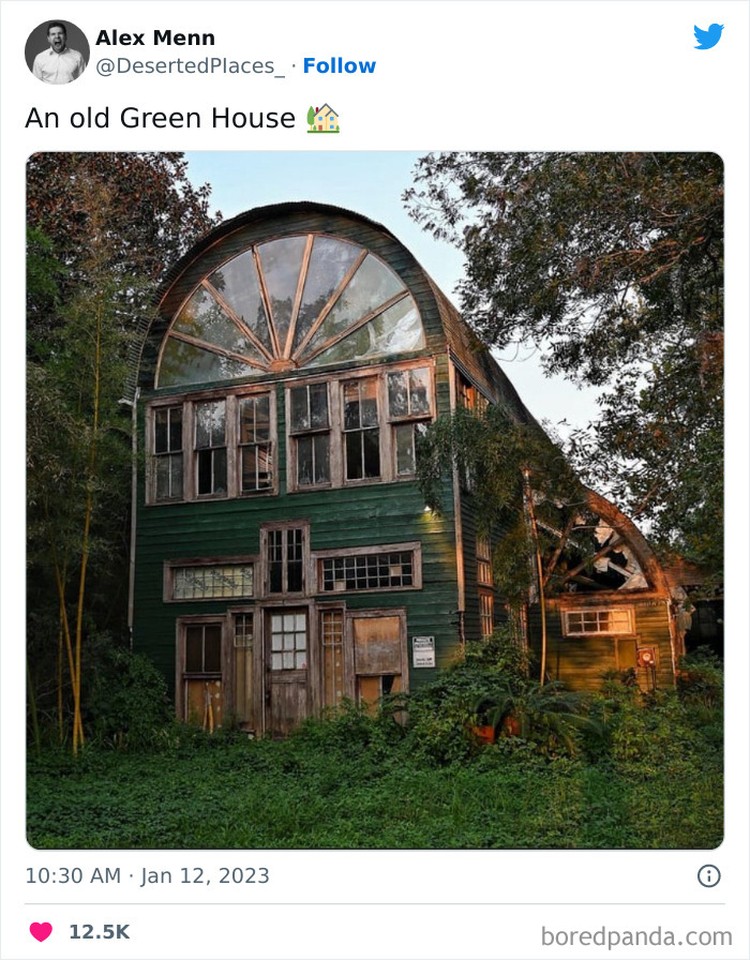Select the 'An old Green House' tweet text

pyautogui.click(x=160, y=118)
